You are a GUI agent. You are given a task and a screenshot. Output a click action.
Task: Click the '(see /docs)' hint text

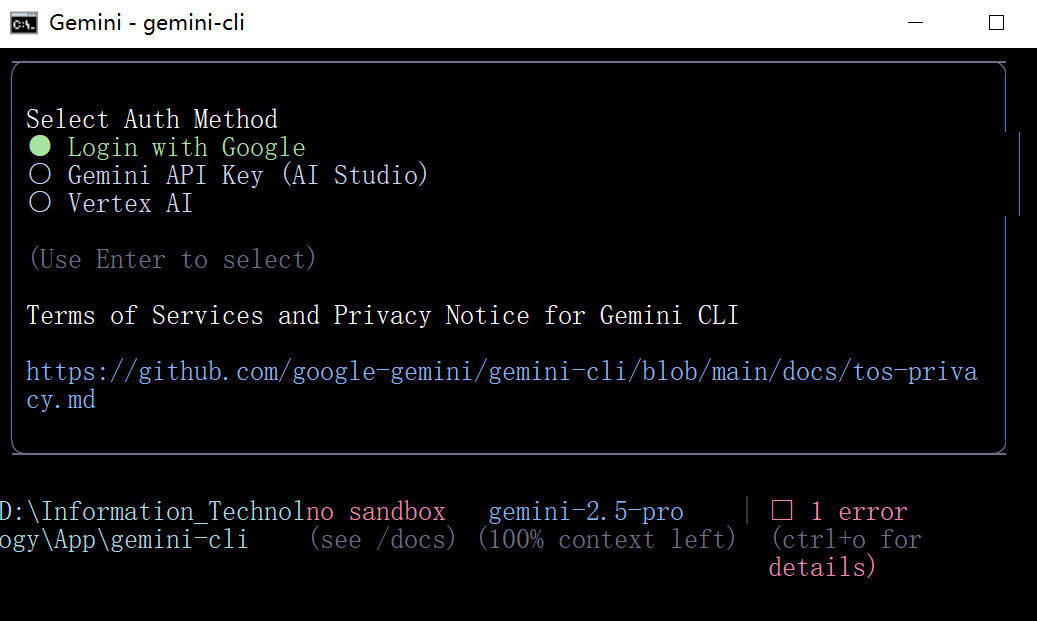[x=383, y=538]
